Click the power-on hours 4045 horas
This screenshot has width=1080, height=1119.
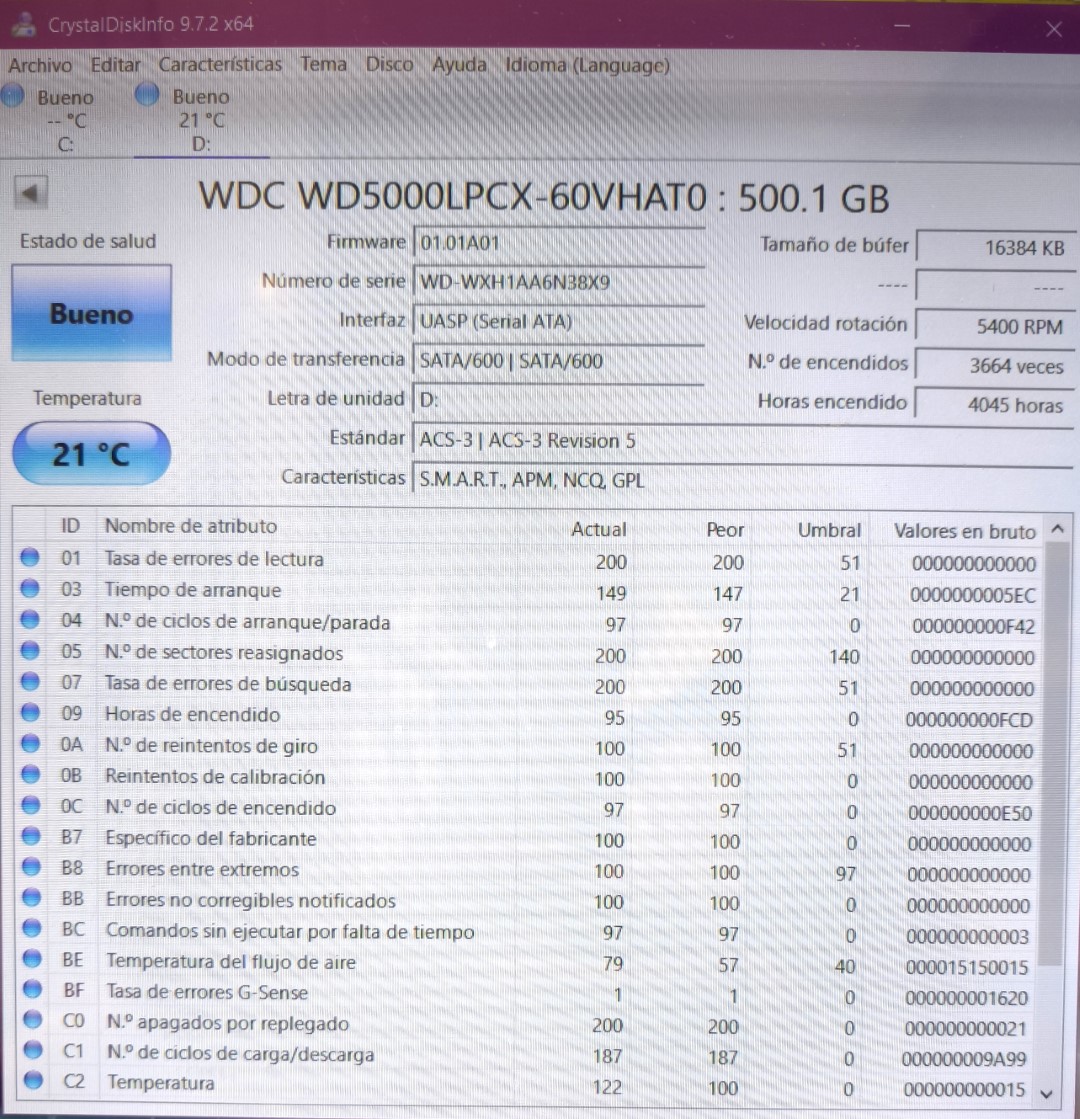(996, 405)
